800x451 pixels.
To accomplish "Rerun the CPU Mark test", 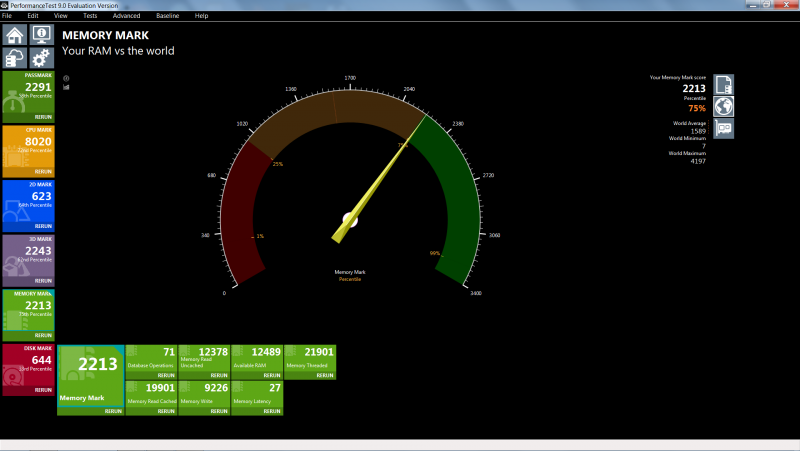I will click(x=43, y=172).
